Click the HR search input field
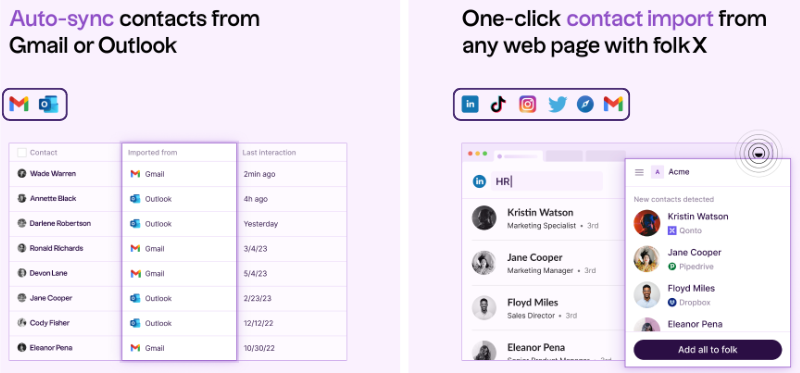This screenshot has height=373, width=800. pos(546,181)
